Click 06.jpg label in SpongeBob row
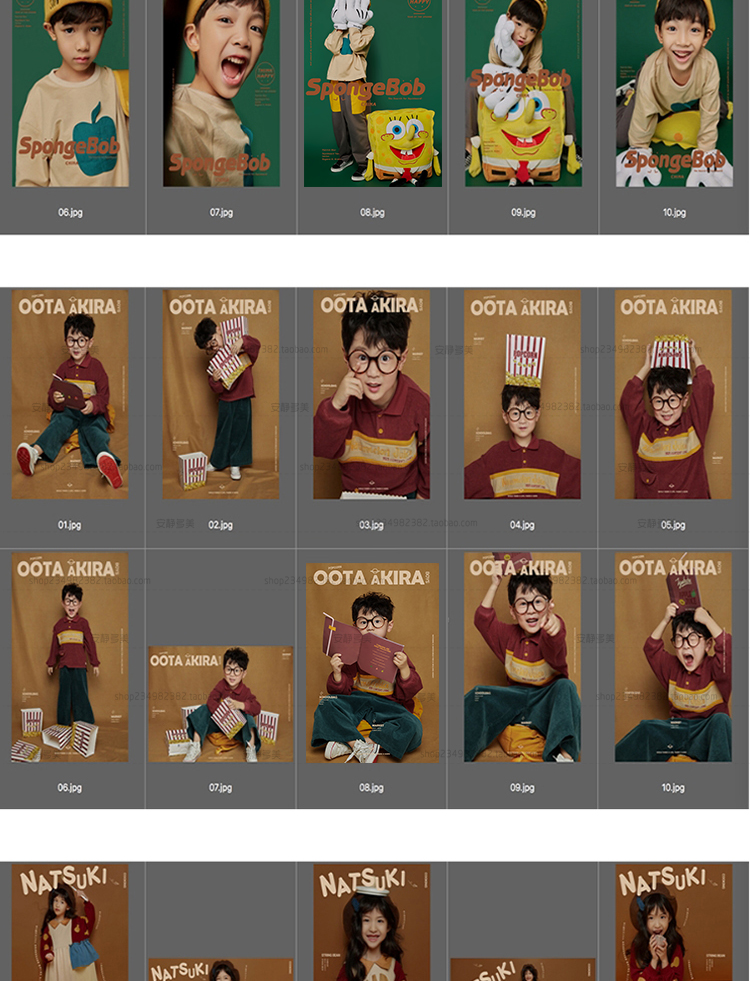The image size is (750, 981). (70, 213)
